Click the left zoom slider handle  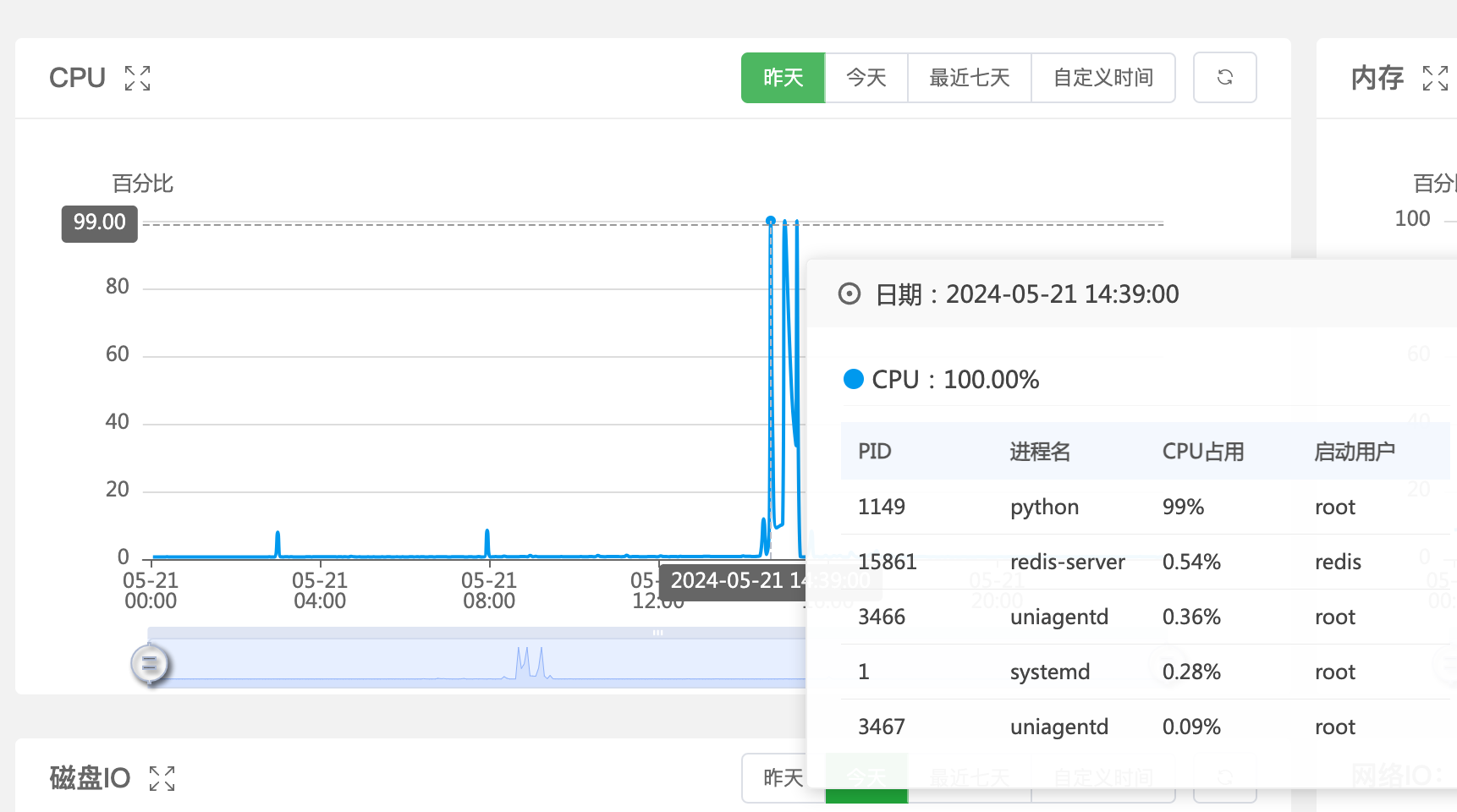(x=150, y=664)
